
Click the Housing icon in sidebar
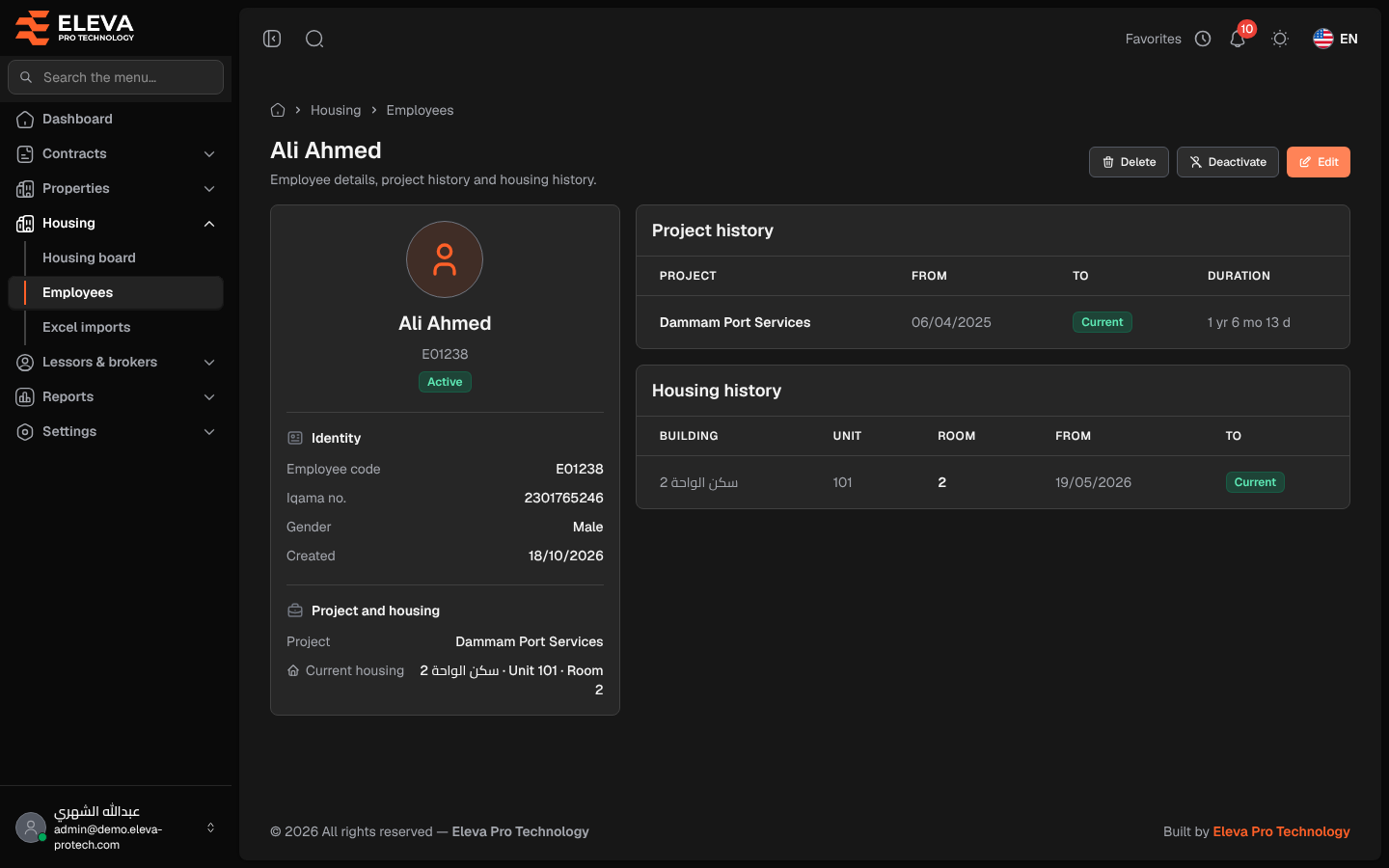click(25, 224)
